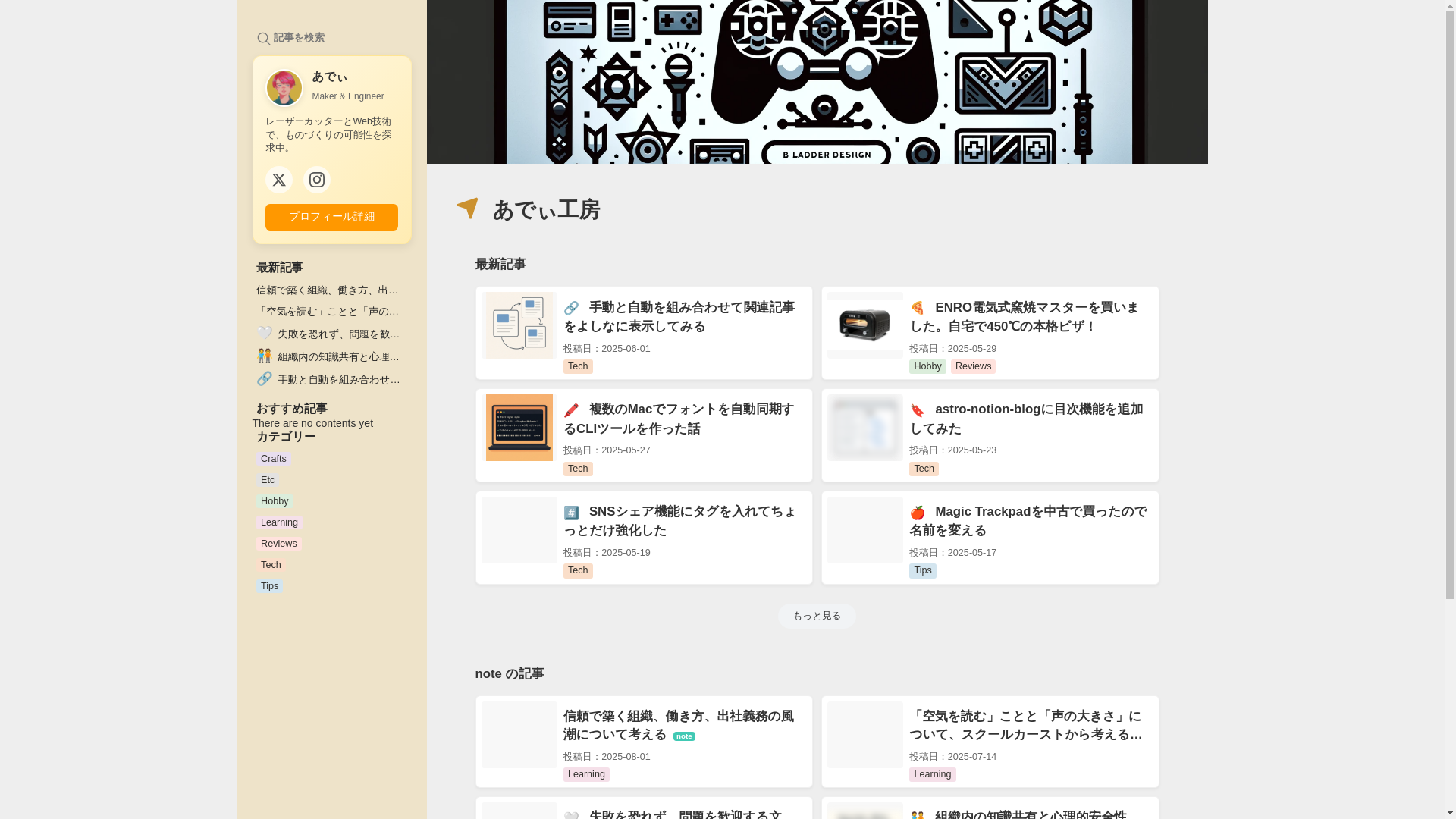Click the もっと見る button
Screen dimensions: 1456x819
(817, 616)
